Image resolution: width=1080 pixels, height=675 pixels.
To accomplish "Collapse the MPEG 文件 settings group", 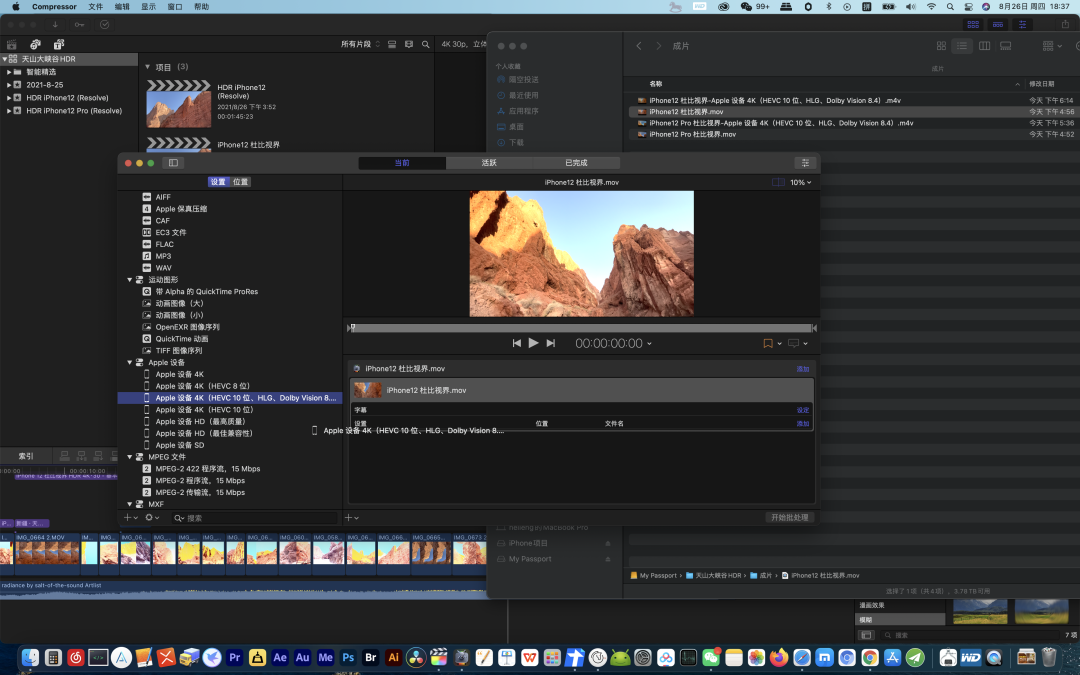I will coord(129,457).
